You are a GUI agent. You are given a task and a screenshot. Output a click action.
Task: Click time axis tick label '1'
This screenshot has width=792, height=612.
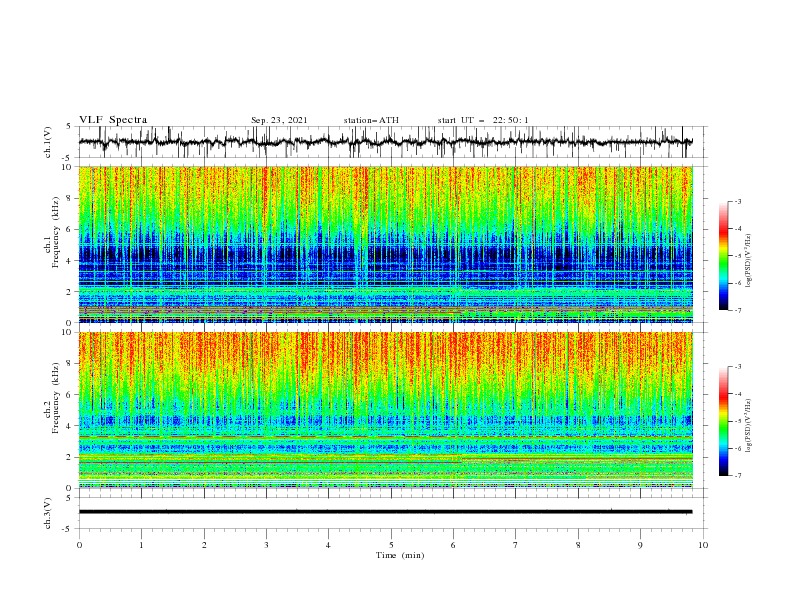coord(141,545)
